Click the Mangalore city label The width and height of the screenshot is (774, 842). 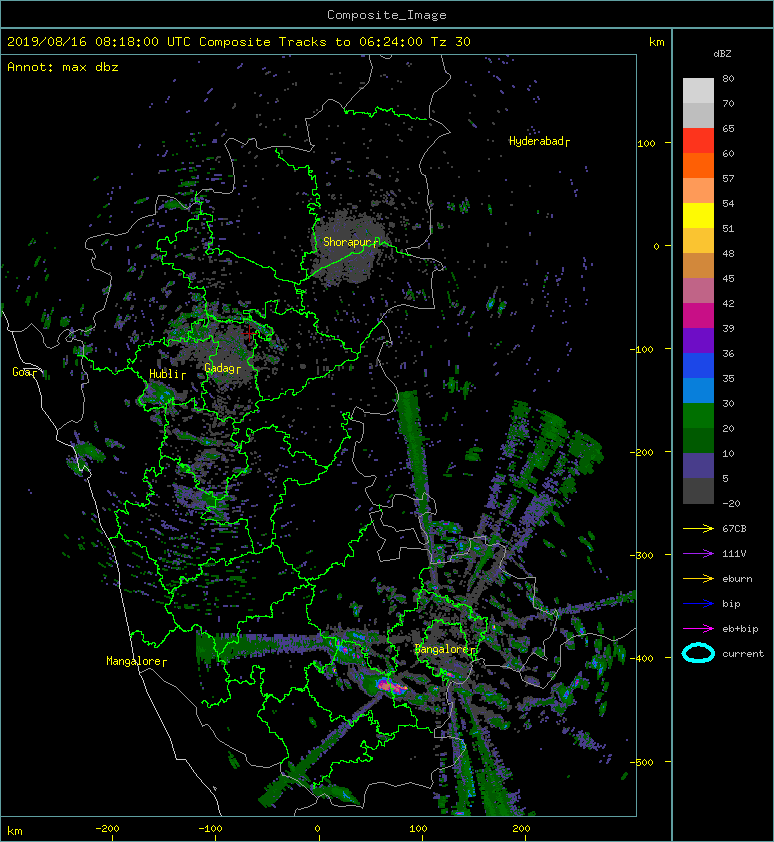(136, 661)
